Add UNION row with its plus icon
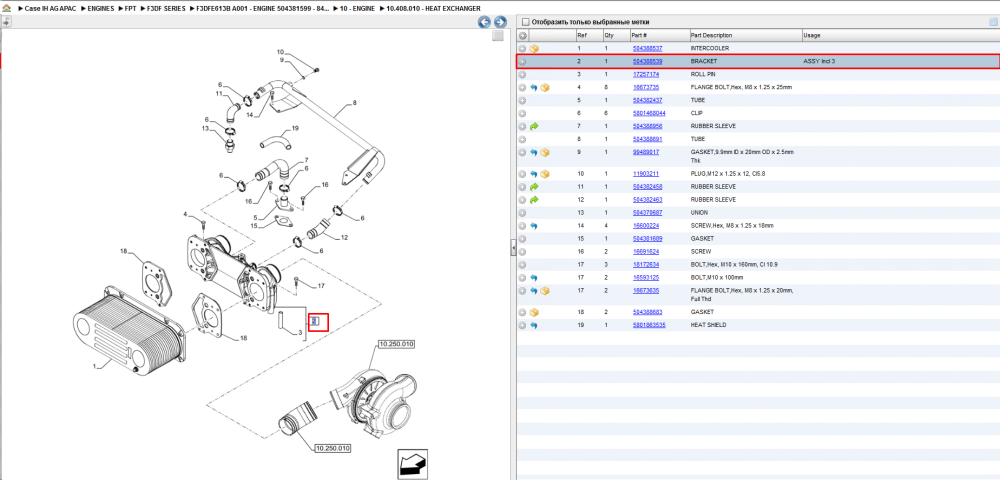 522,213
